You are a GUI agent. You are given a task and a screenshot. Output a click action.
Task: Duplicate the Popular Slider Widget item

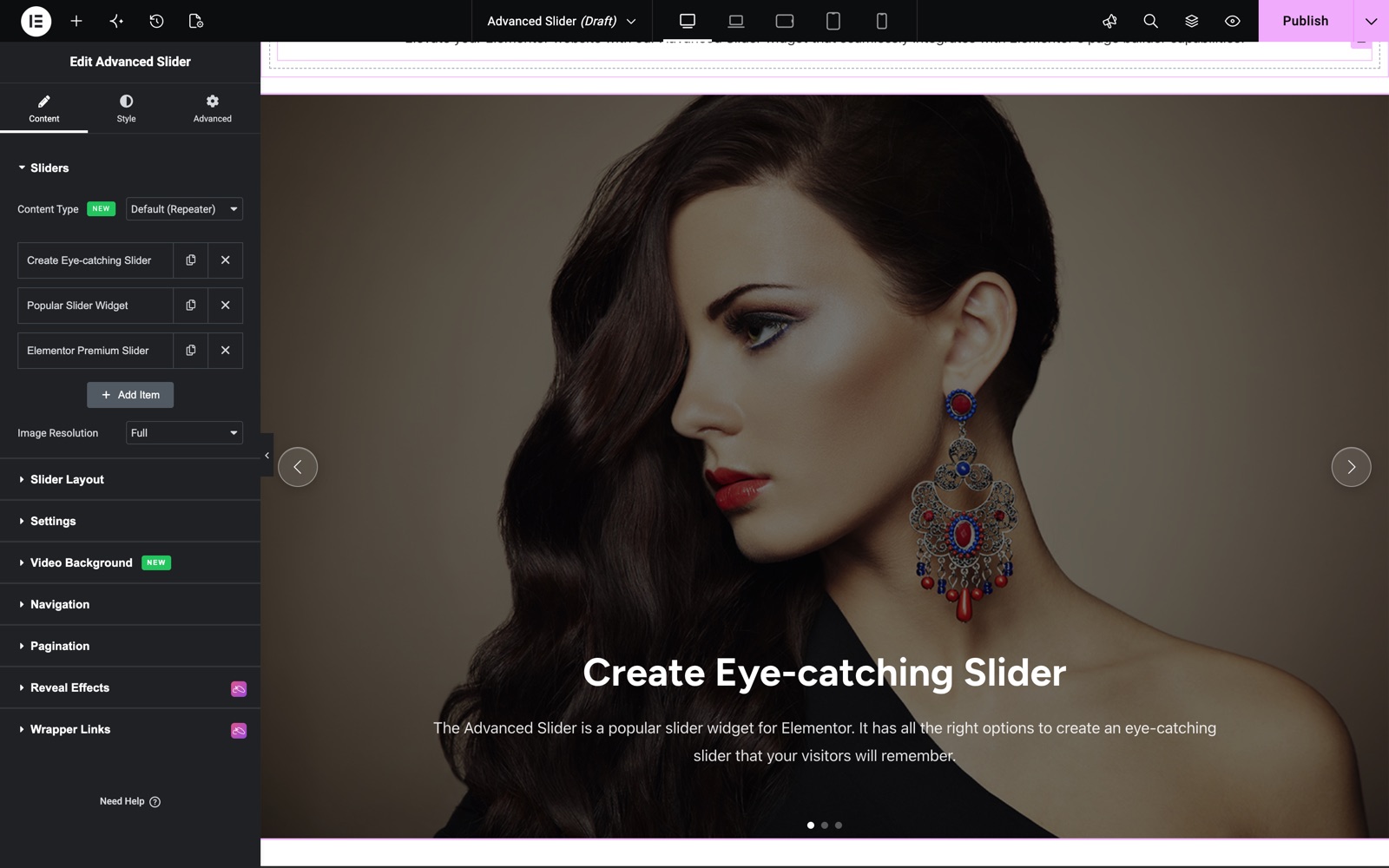191,306
